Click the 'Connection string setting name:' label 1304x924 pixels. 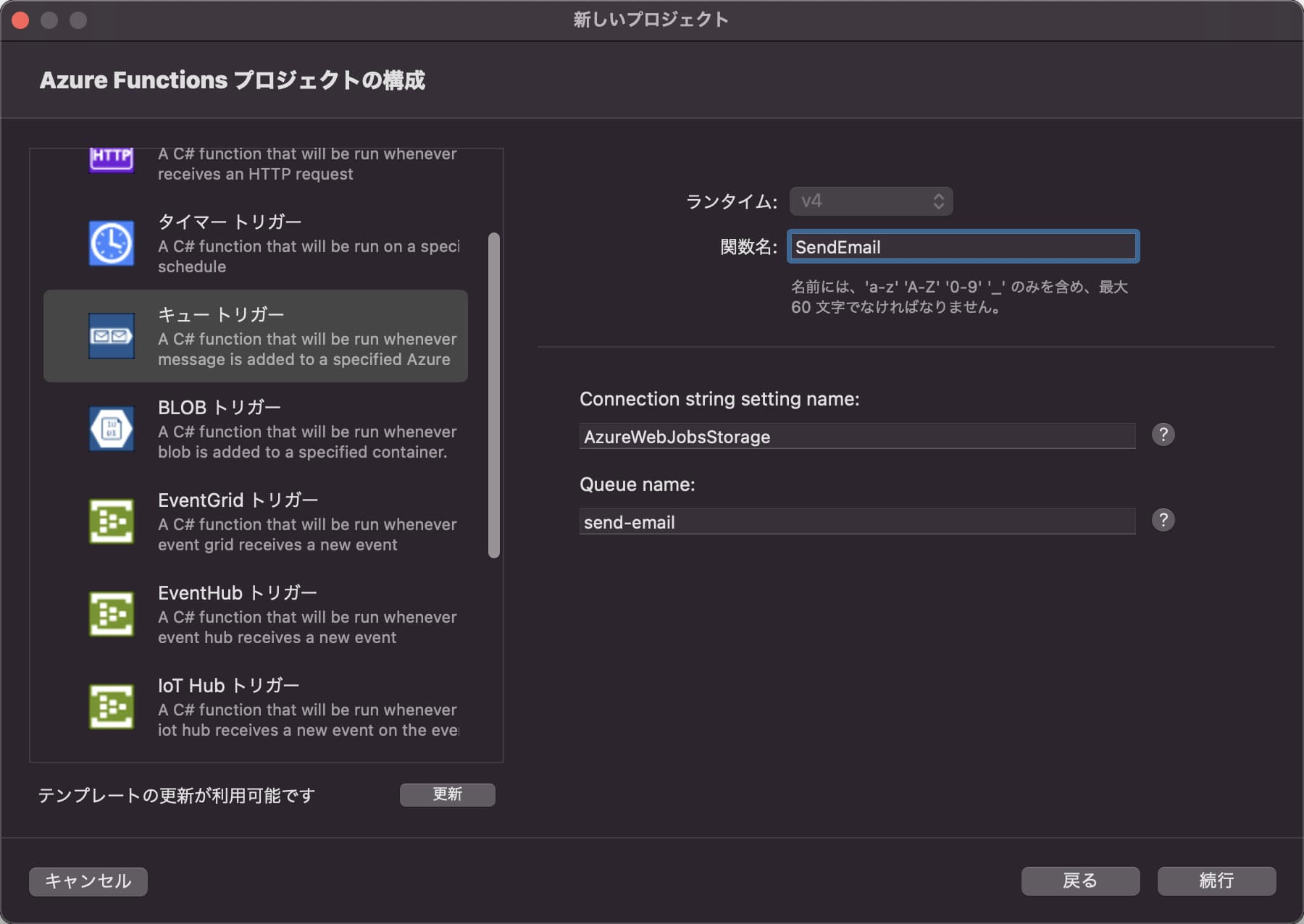tap(719, 399)
